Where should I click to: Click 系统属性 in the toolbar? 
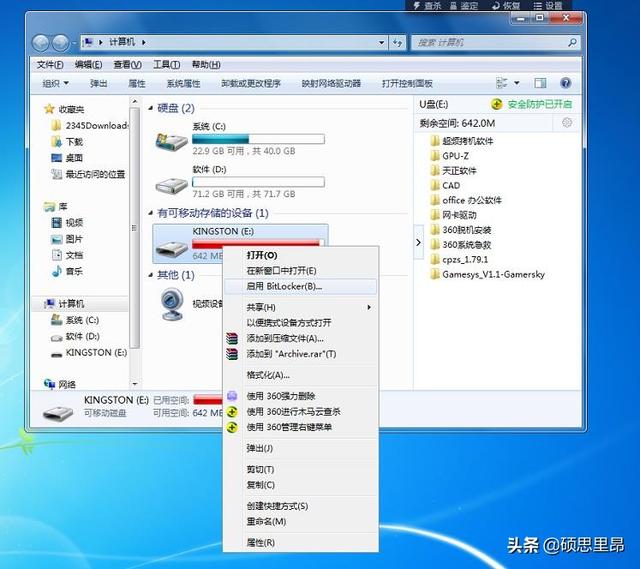coord(183,83)
